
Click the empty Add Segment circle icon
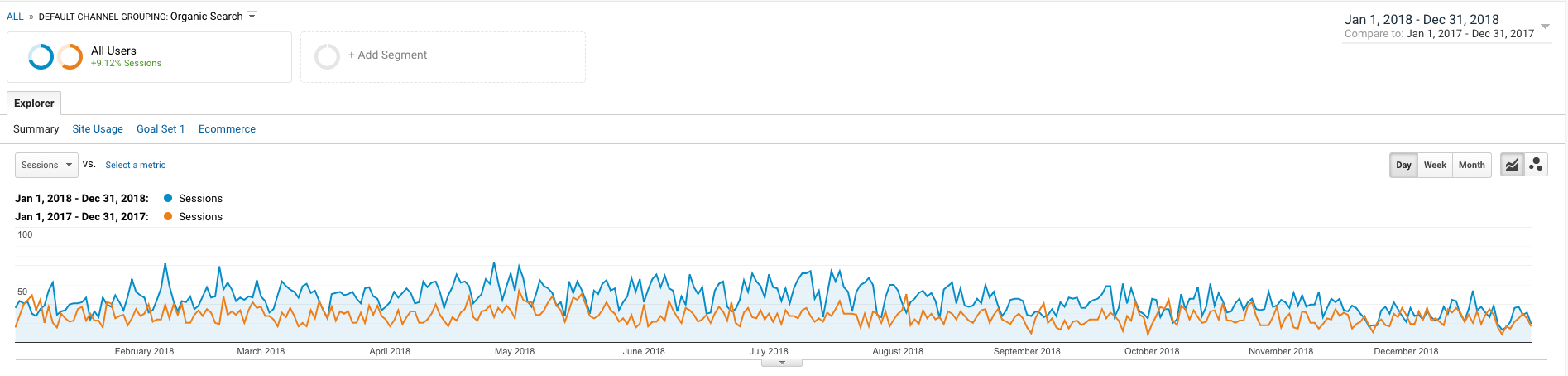pos(327,56)
